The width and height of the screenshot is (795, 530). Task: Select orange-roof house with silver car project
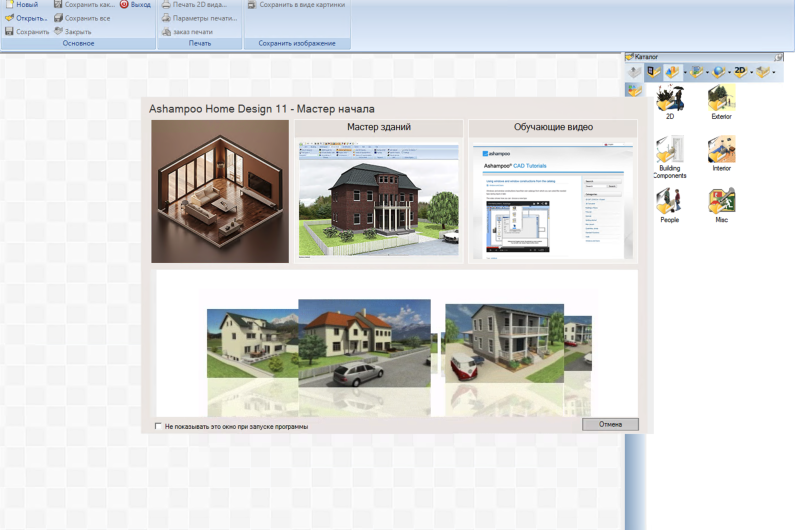click(x=365, y=343)
